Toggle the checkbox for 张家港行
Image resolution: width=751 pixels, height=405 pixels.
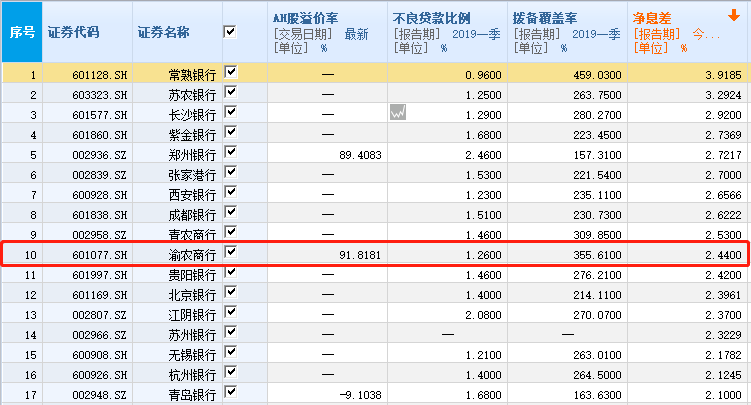231,172
